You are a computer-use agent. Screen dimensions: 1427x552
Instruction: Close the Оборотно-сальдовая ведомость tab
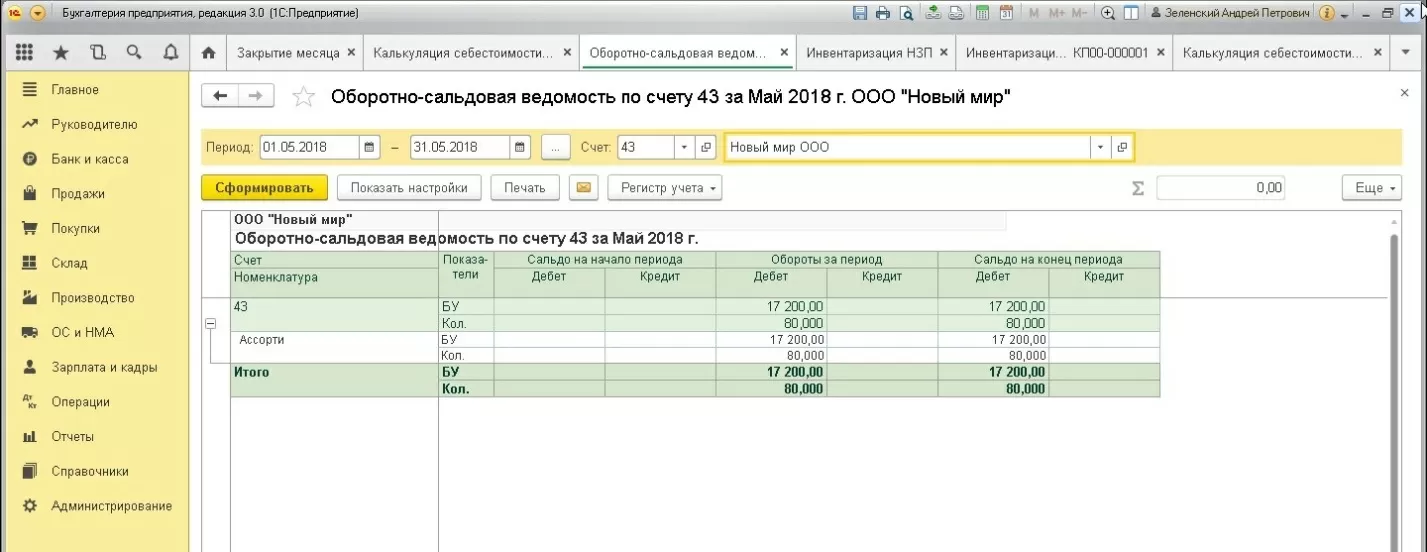(784, 52)
